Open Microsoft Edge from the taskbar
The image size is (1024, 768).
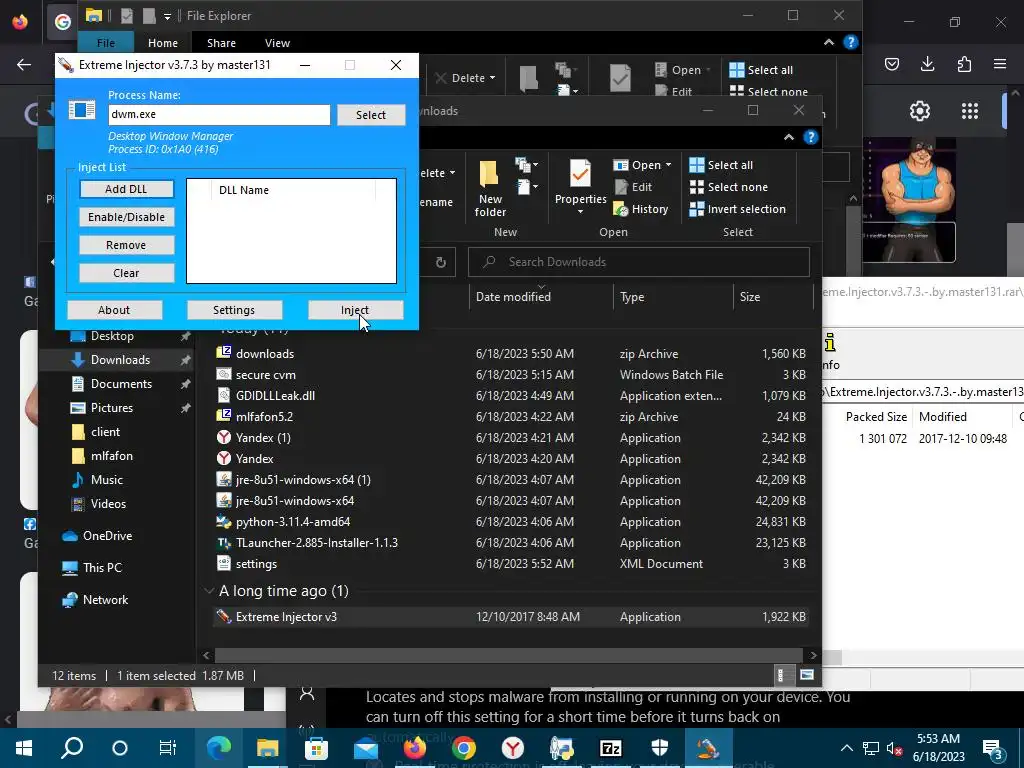(219, 748)
